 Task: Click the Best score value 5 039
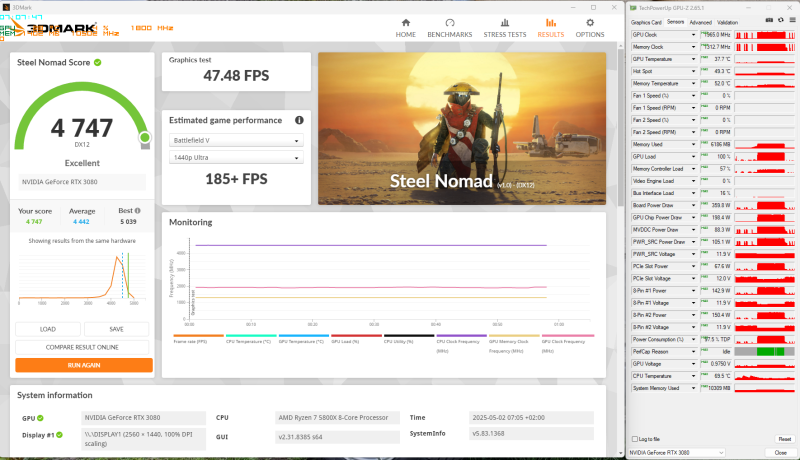pos(128,222)
